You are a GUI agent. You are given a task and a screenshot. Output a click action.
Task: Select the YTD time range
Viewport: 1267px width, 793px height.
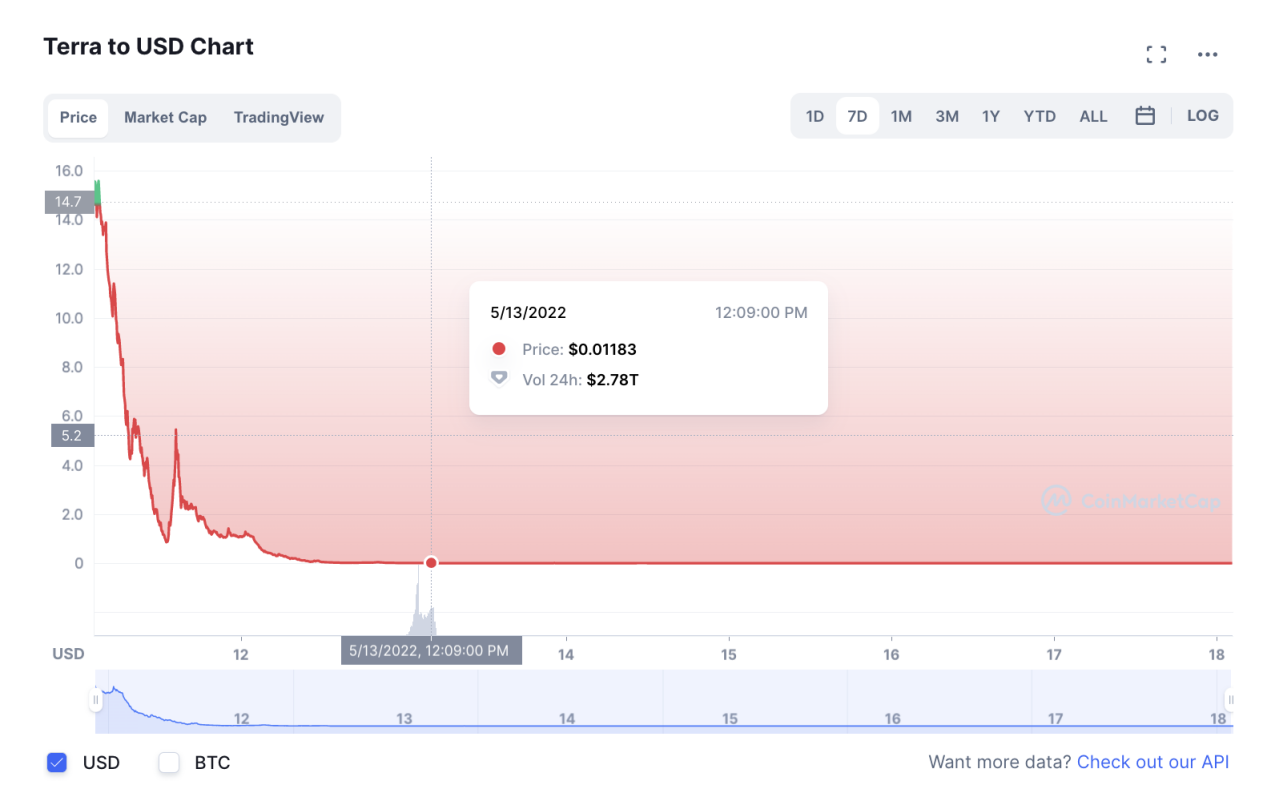[1039, 116]
